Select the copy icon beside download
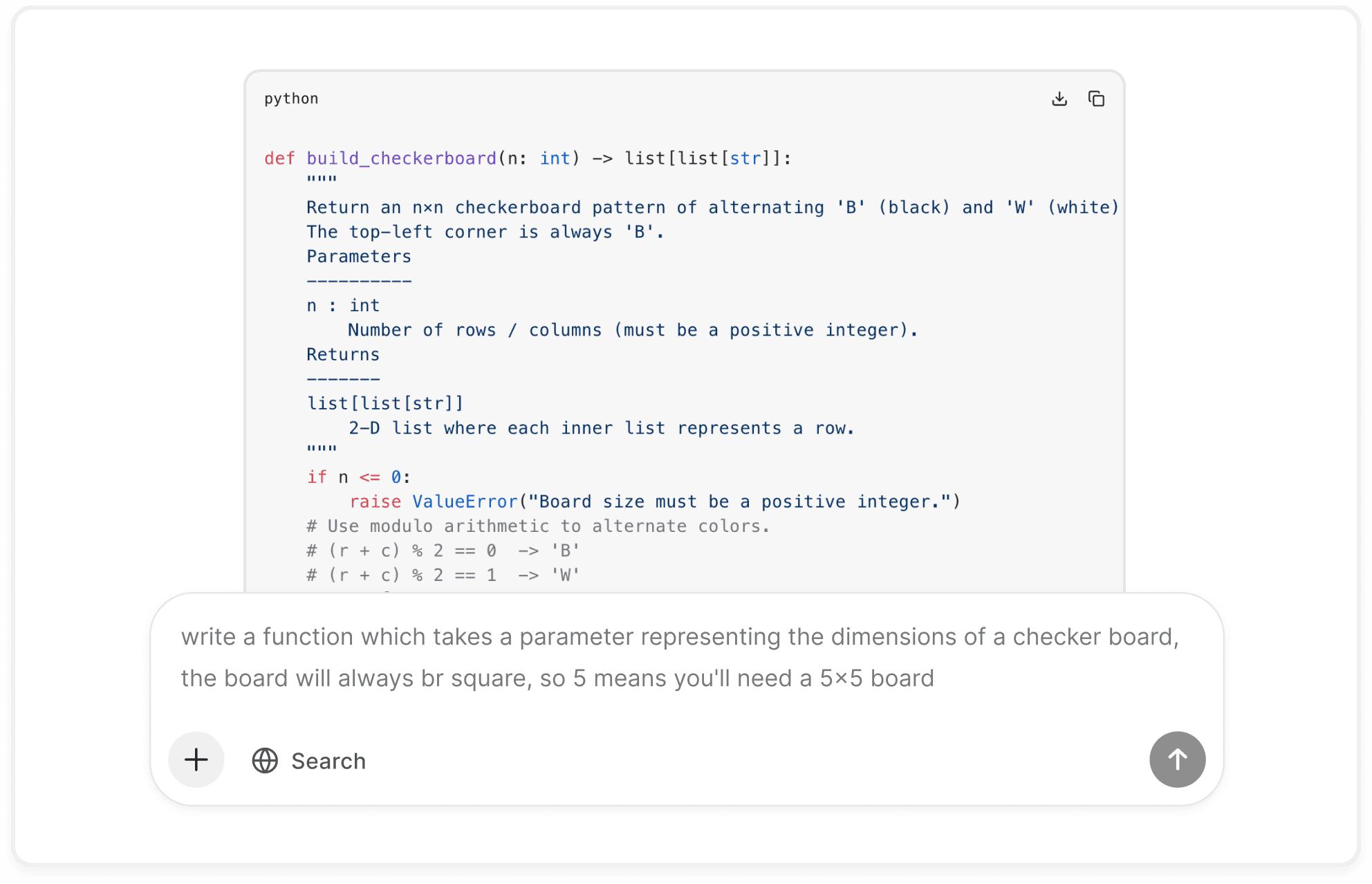 [1097, 98]
